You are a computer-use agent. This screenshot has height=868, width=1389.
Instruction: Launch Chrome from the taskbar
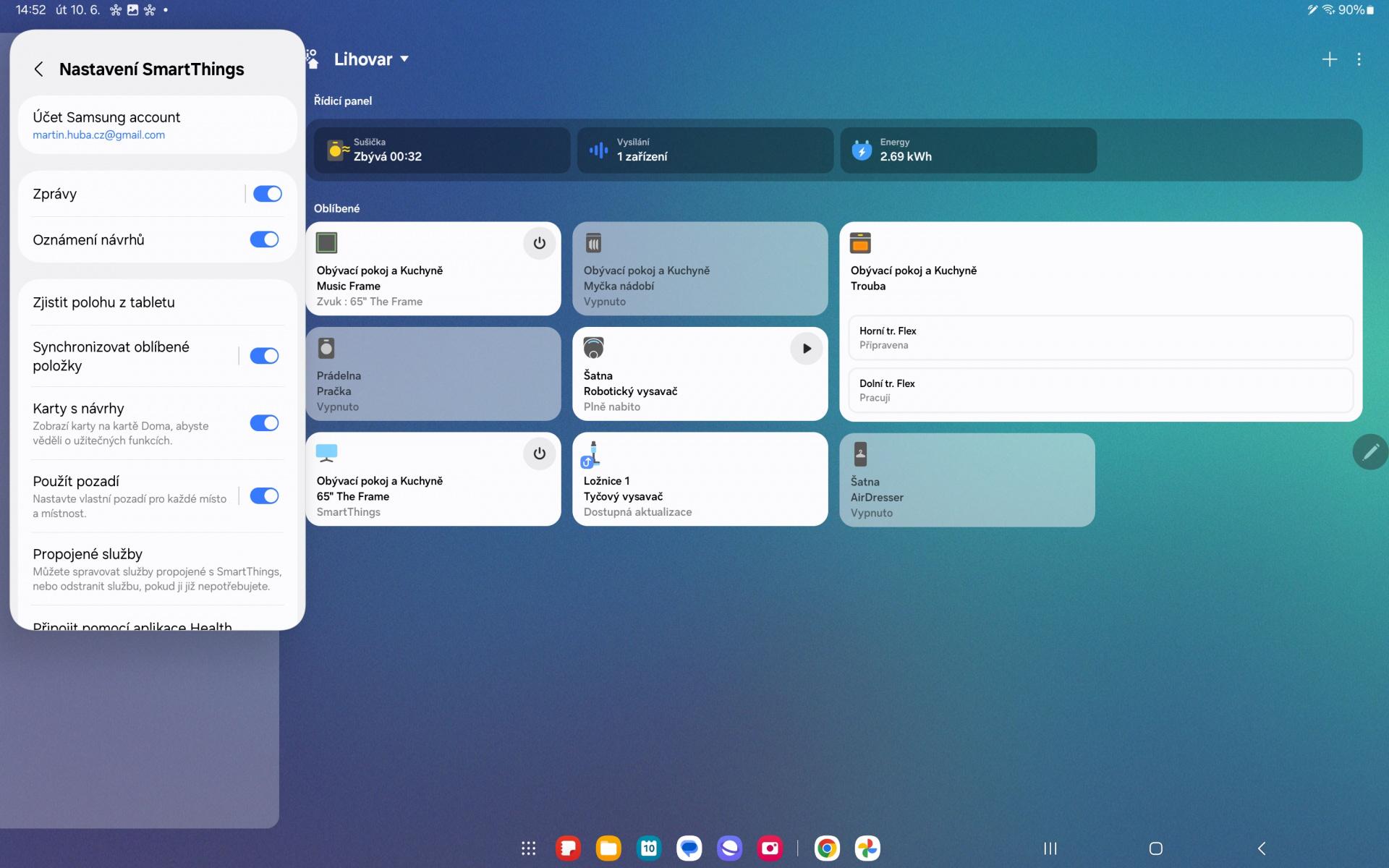827,848
